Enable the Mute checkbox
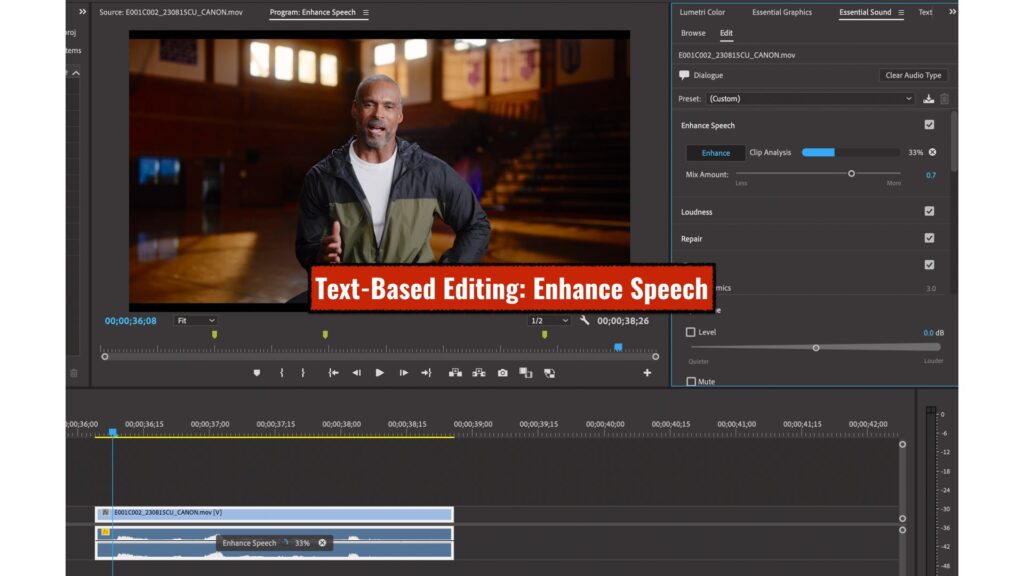This screenshot has height=576, width=1024. pos(691,381)
